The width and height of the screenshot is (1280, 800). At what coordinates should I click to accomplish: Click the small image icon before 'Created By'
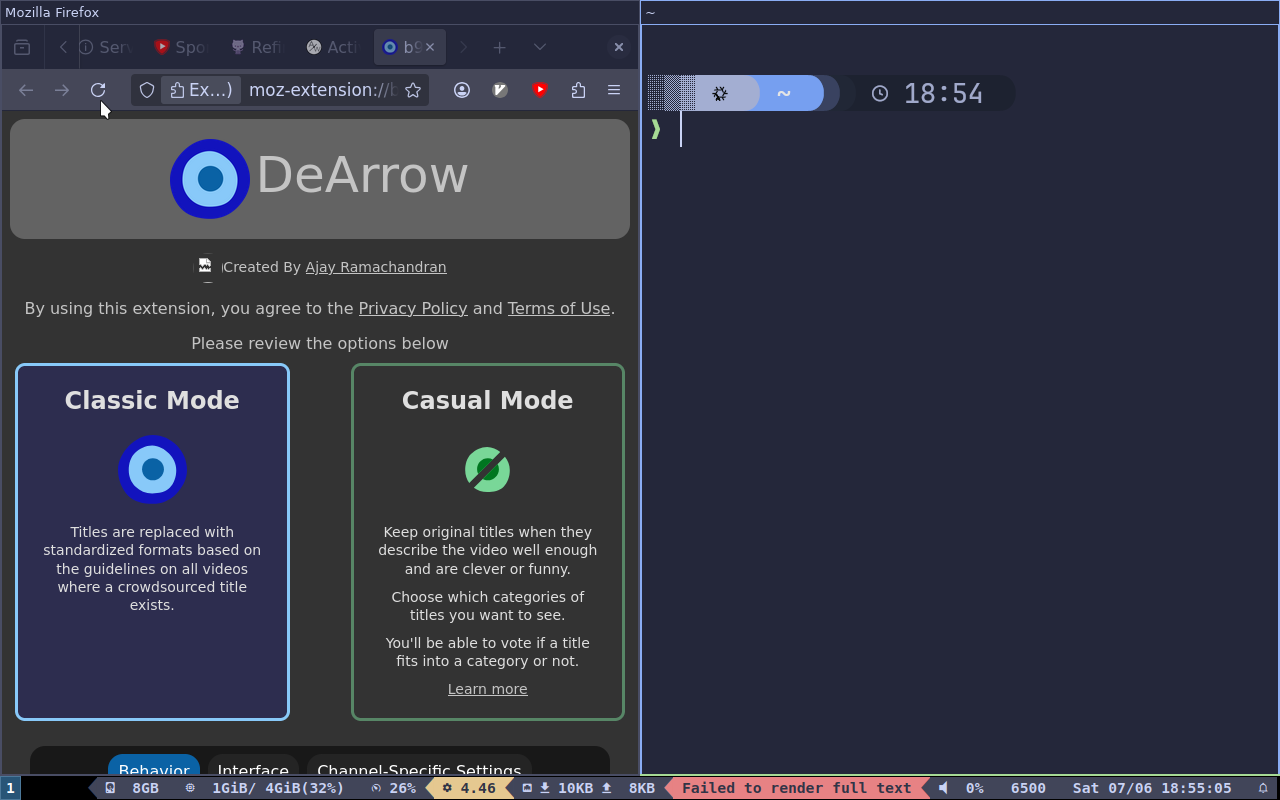205,266
